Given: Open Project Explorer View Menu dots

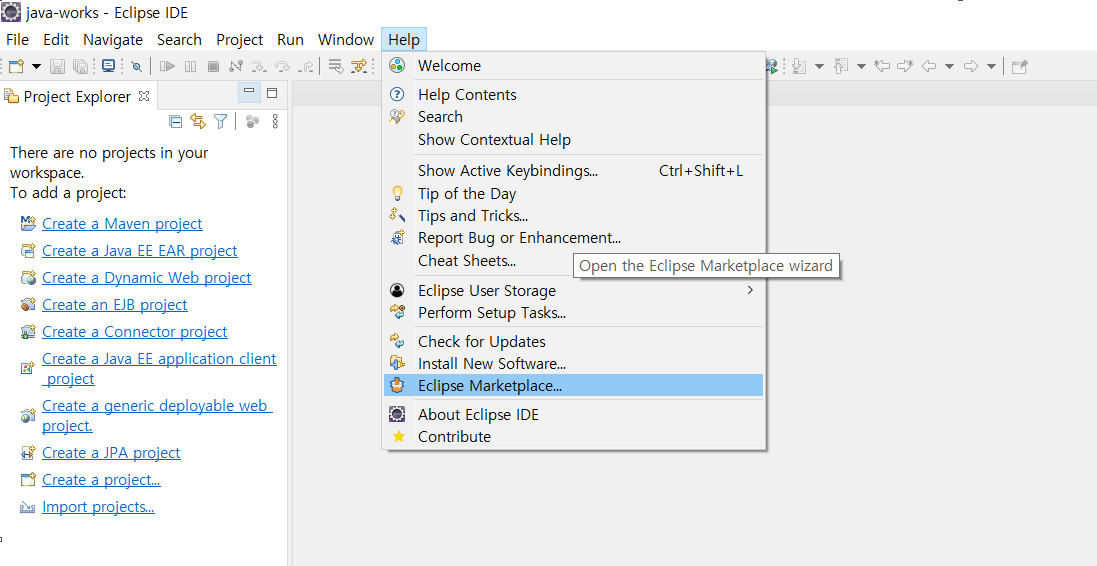Looking at the screenshot, I should [x=275, y=122].
